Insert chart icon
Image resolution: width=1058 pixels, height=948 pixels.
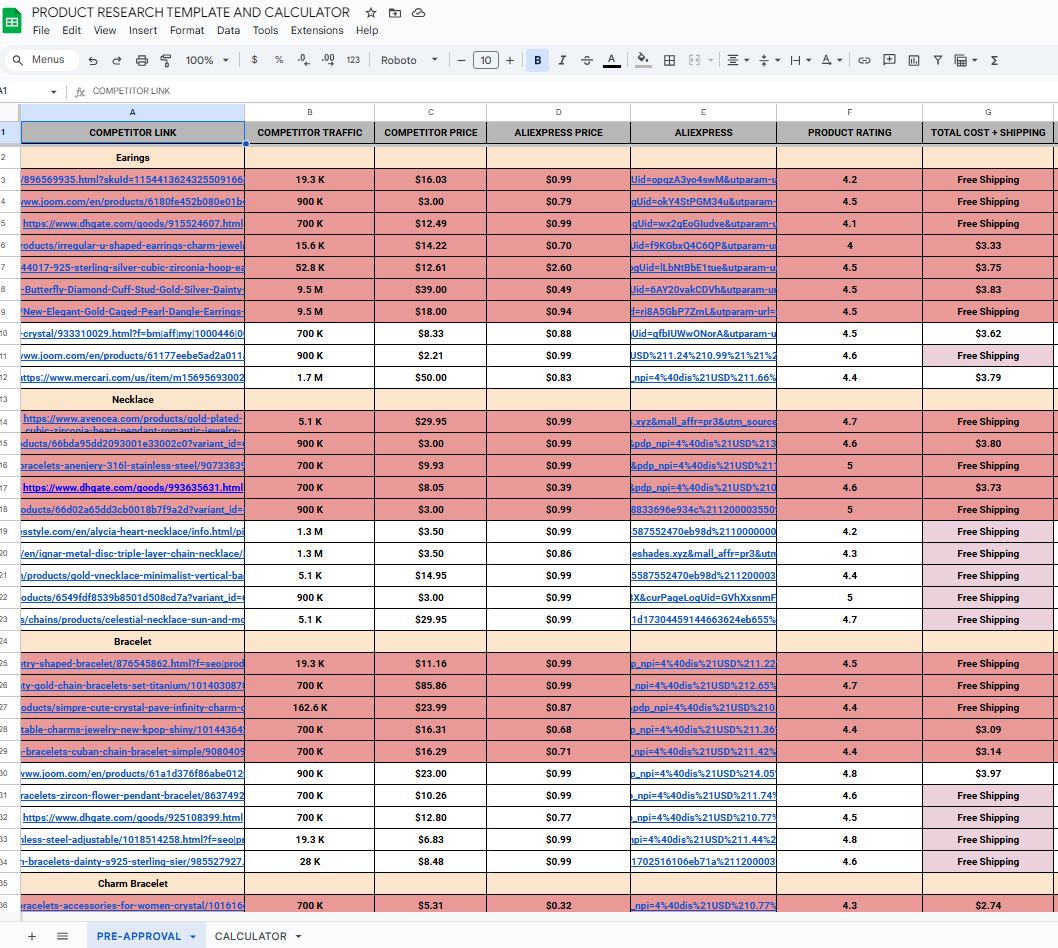914,61
